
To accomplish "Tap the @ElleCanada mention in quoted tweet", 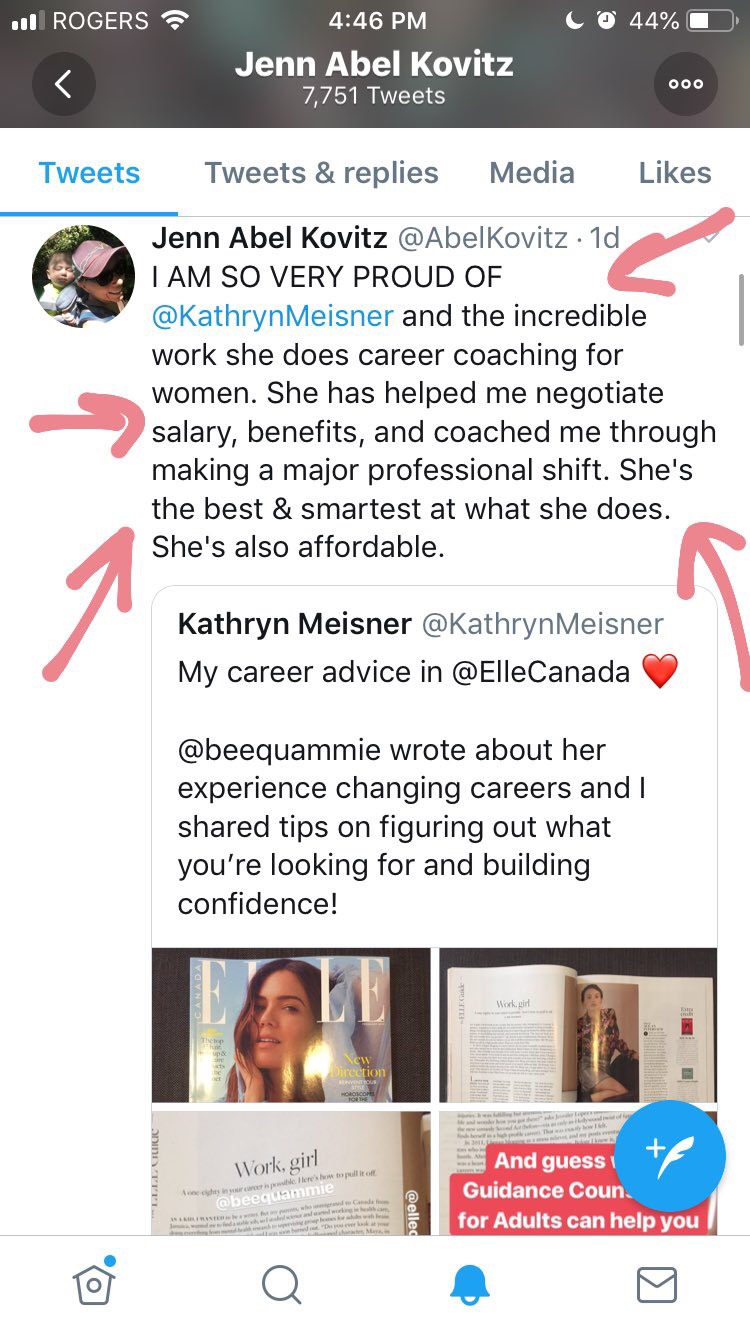I will click(541, 672).
